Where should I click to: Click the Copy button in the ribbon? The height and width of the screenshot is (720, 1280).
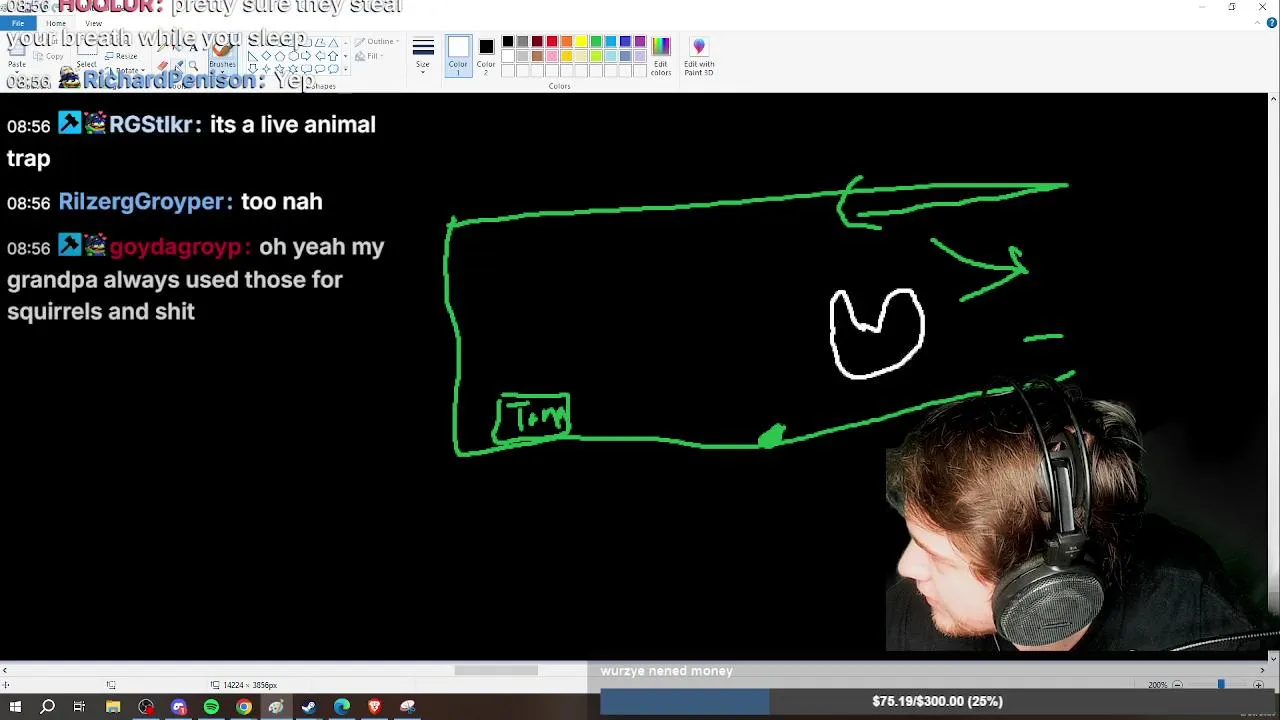[48, 56]
